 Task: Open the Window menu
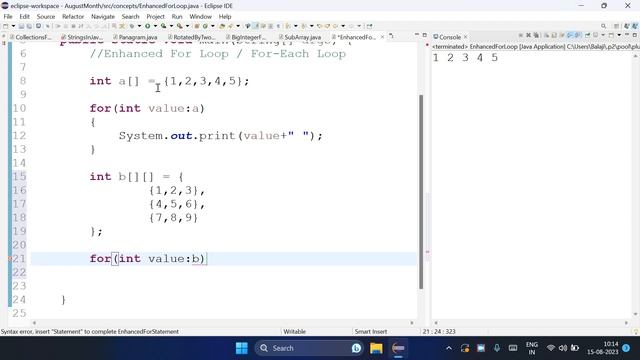tap(200, 16)
